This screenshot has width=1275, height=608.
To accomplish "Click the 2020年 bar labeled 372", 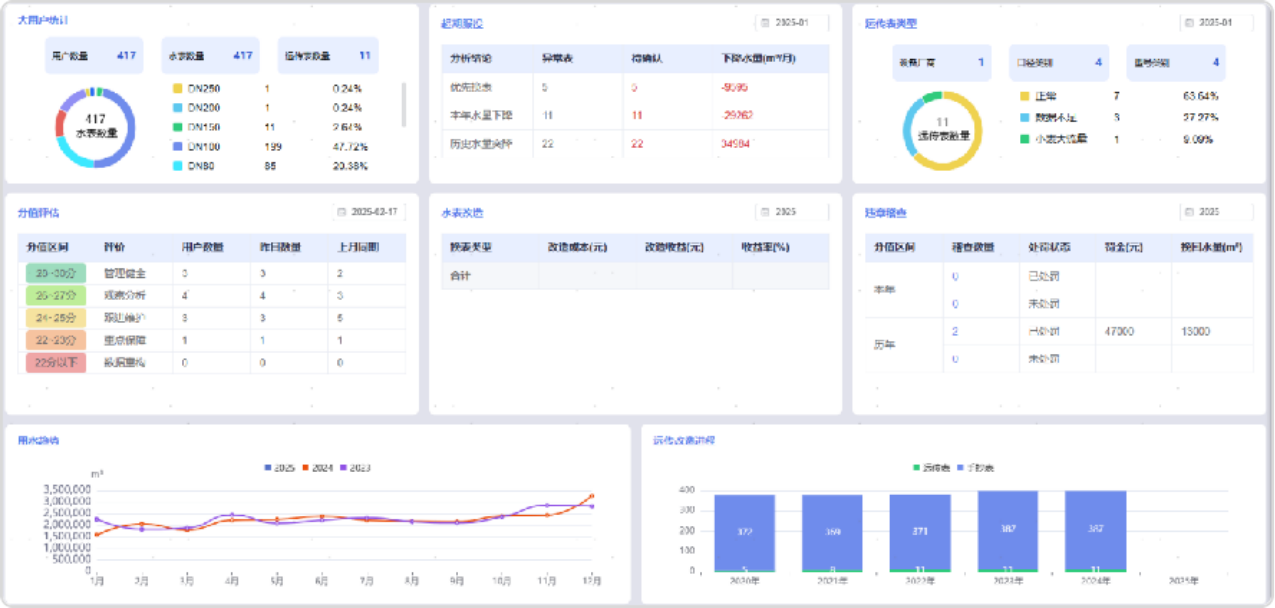I will (x=744, y=531).
